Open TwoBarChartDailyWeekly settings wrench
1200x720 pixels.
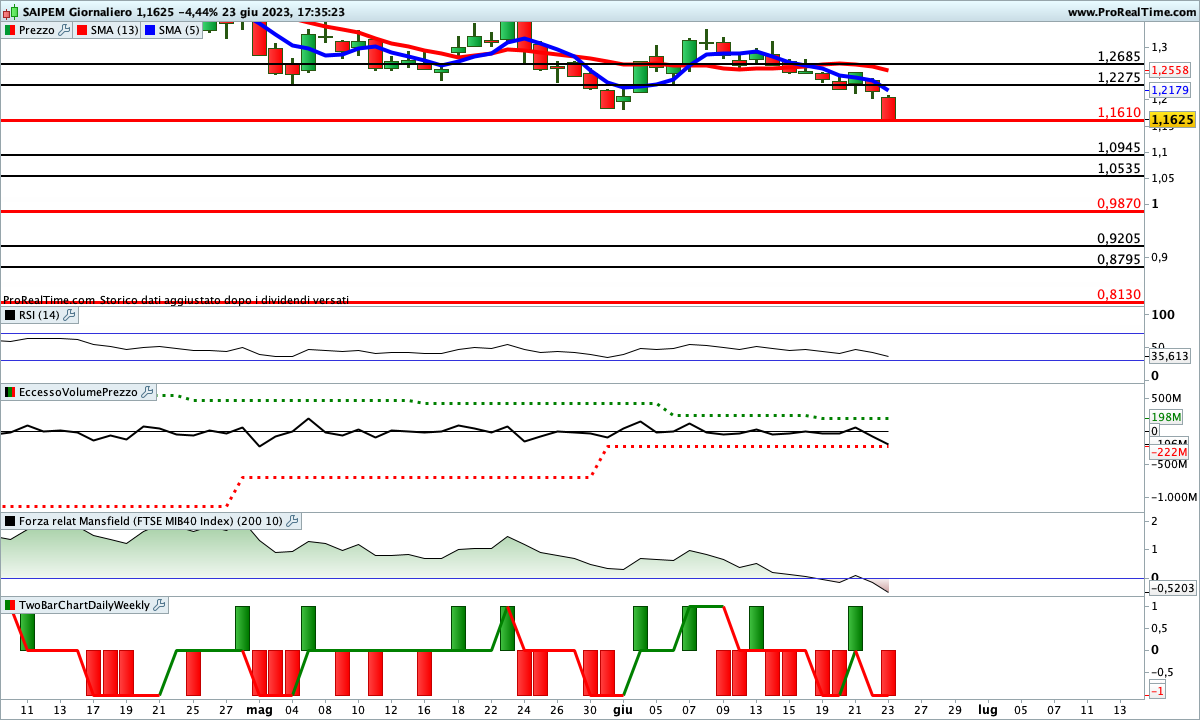pyautogui.click(x=160, y=605)
